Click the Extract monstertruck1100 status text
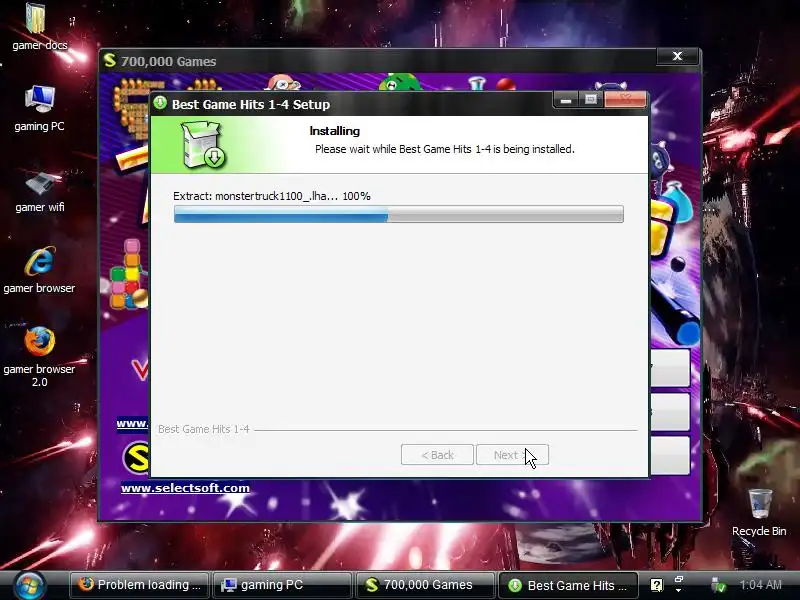800x600 pixels. (271, 196)
